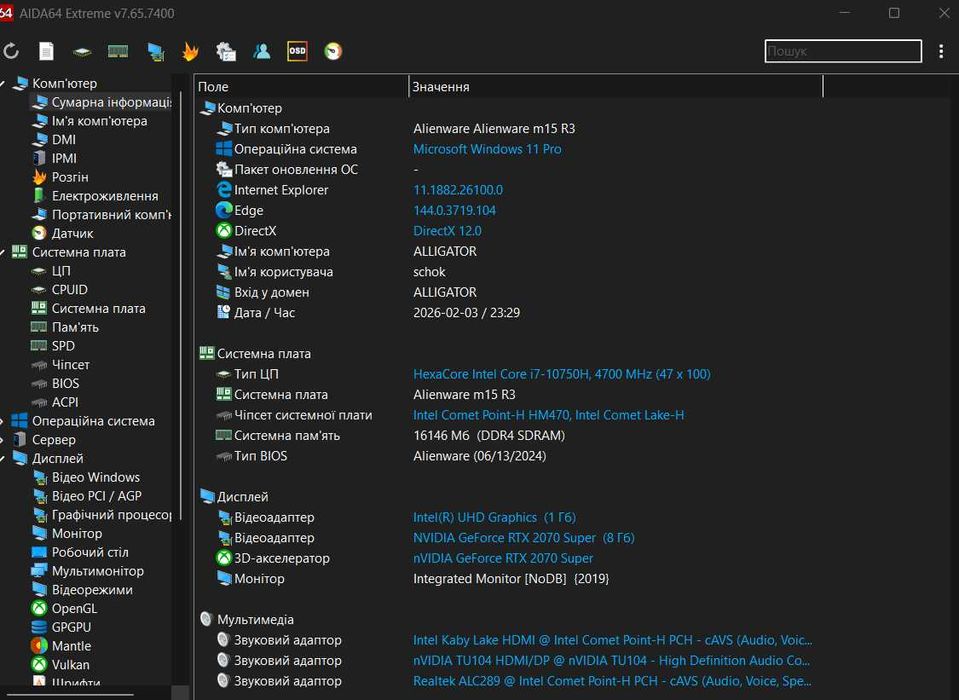Select ЦП under Системна плата
This screenshot has height=700, width=959.
(51, 271)
